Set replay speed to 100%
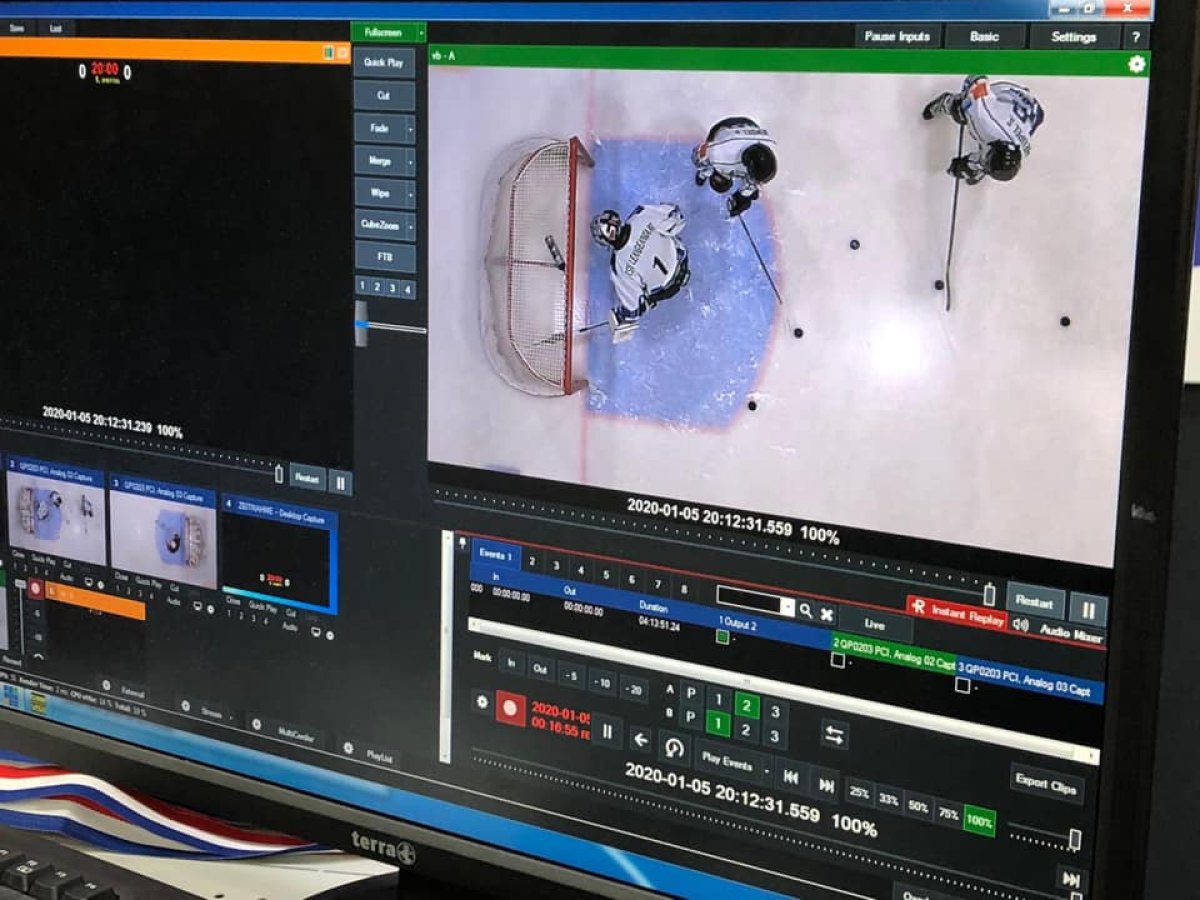The image size is (1200, 900). tap(980, 822)
